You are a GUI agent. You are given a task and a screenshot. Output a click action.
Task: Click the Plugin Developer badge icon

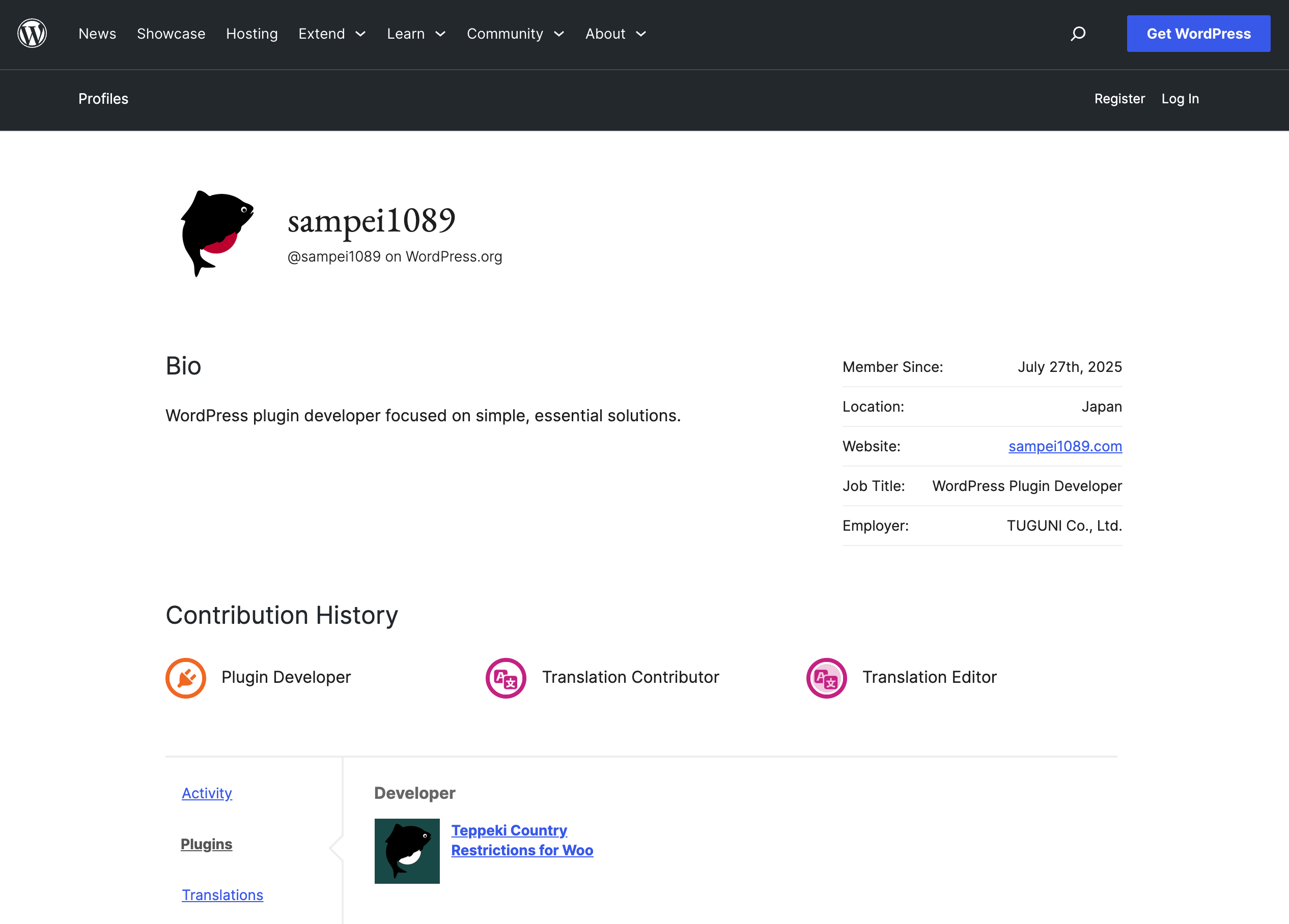pos(185,678)
